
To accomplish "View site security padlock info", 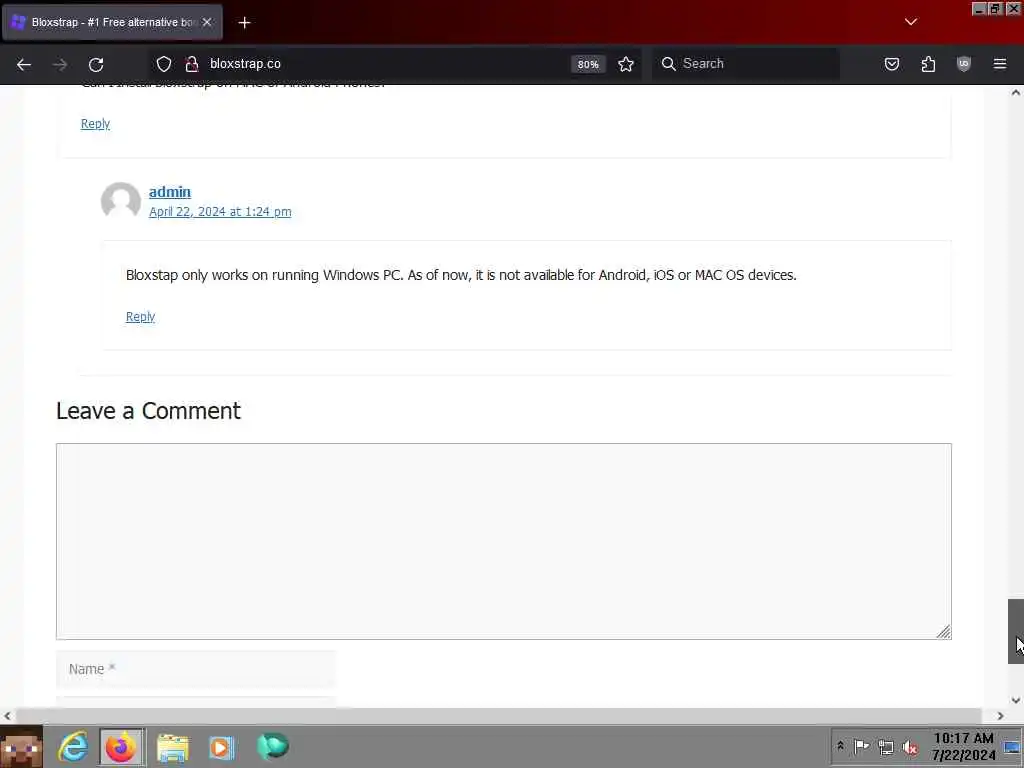I will click(x=191, y=64).
